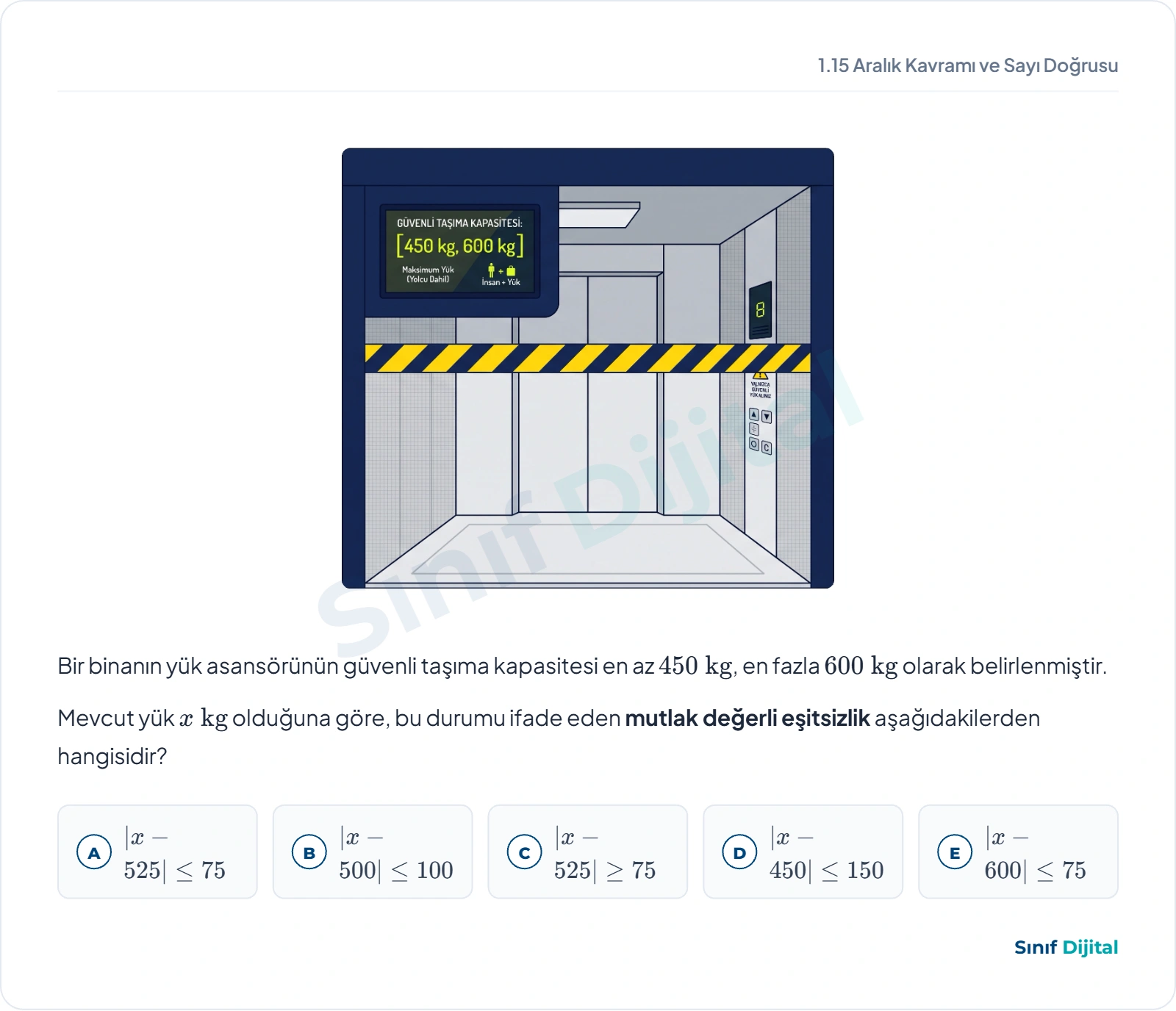Image resolution: width=1176 pixels, height=1011 pixels.
Task: Click the elevator down arrow button
Action: pos(767,417)
